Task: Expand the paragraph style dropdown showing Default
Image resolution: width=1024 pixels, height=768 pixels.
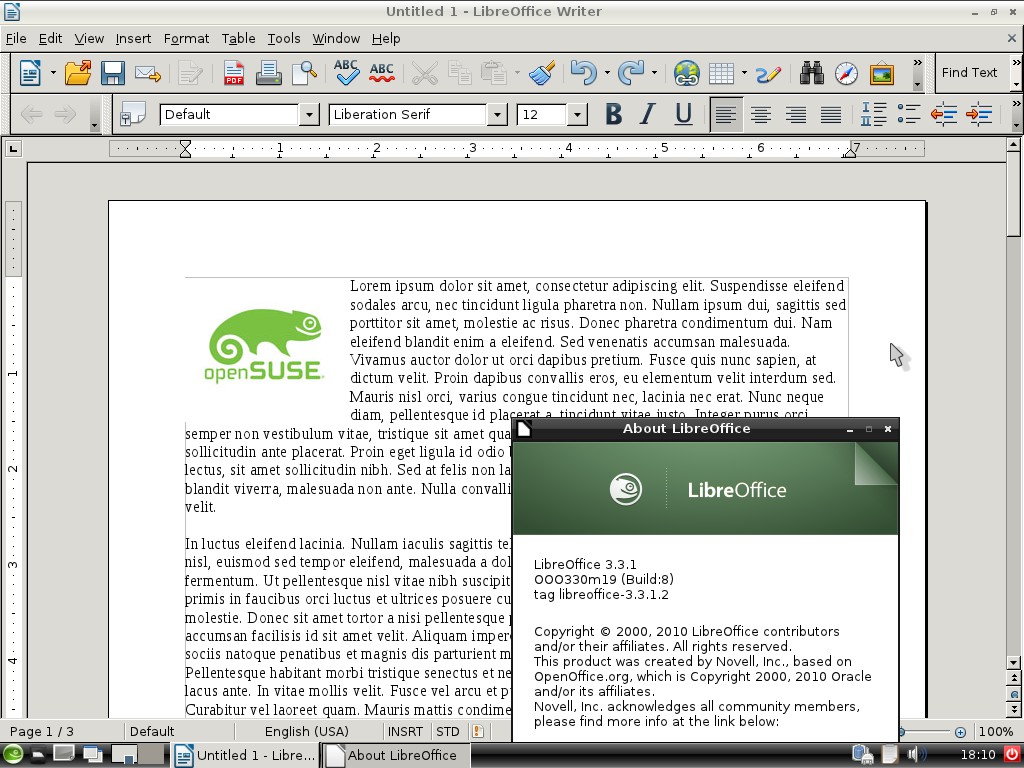Action: point(309,115)
